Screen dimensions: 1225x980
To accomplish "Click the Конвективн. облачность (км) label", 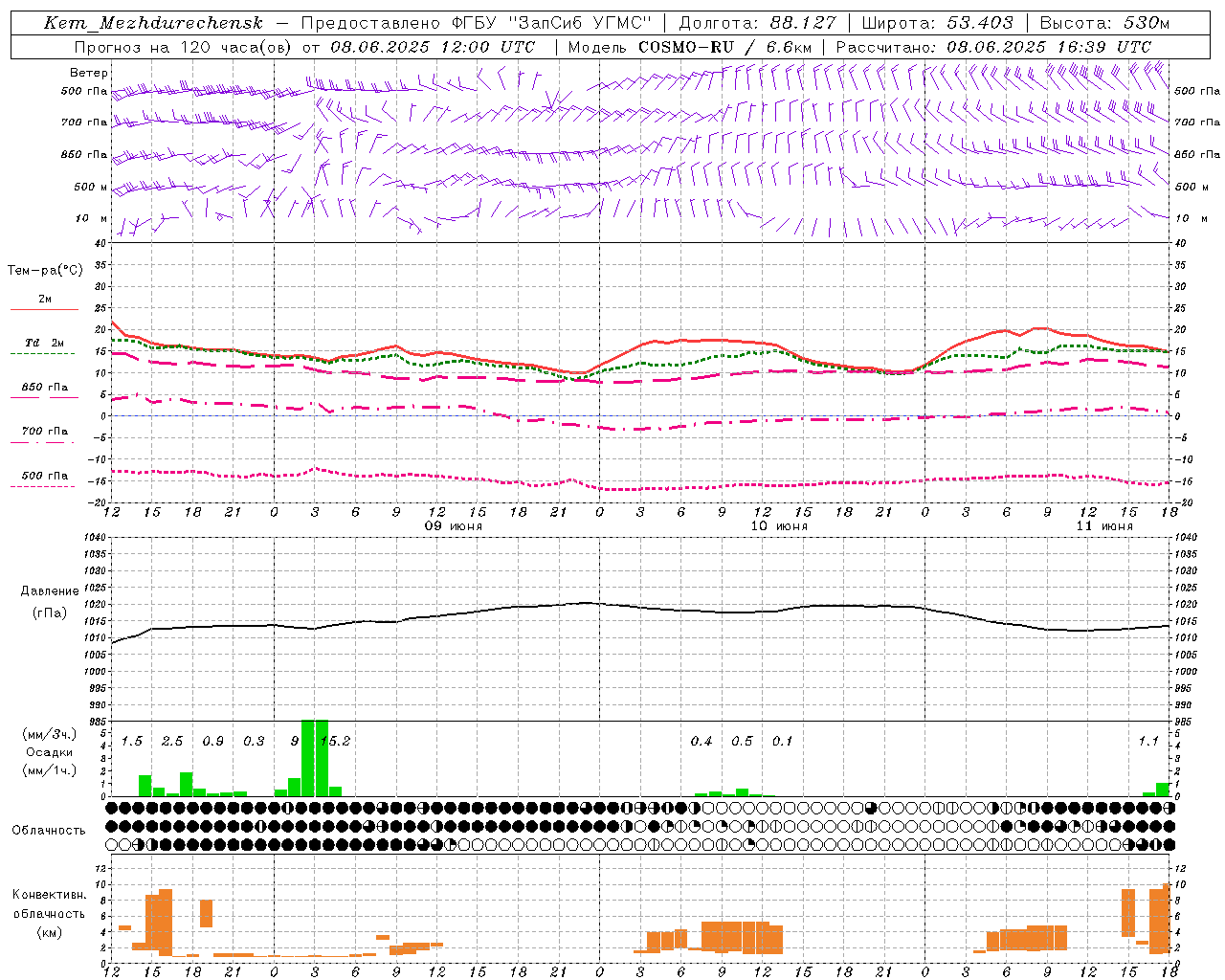I will pos(49,913).
